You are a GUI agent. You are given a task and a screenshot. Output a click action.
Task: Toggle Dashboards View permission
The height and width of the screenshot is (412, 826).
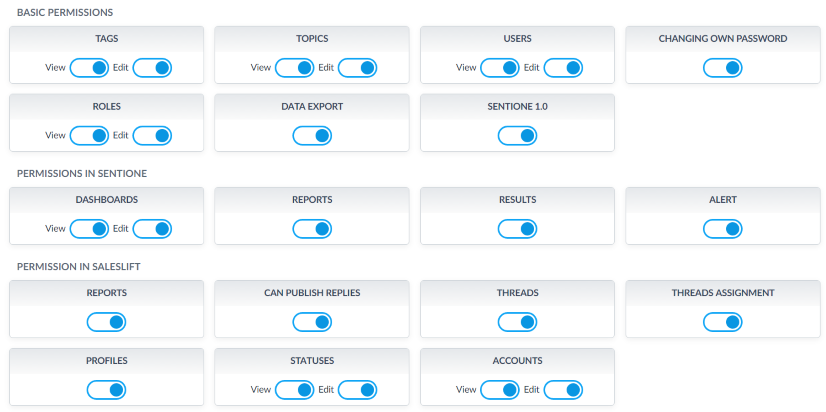coord(89,229)
